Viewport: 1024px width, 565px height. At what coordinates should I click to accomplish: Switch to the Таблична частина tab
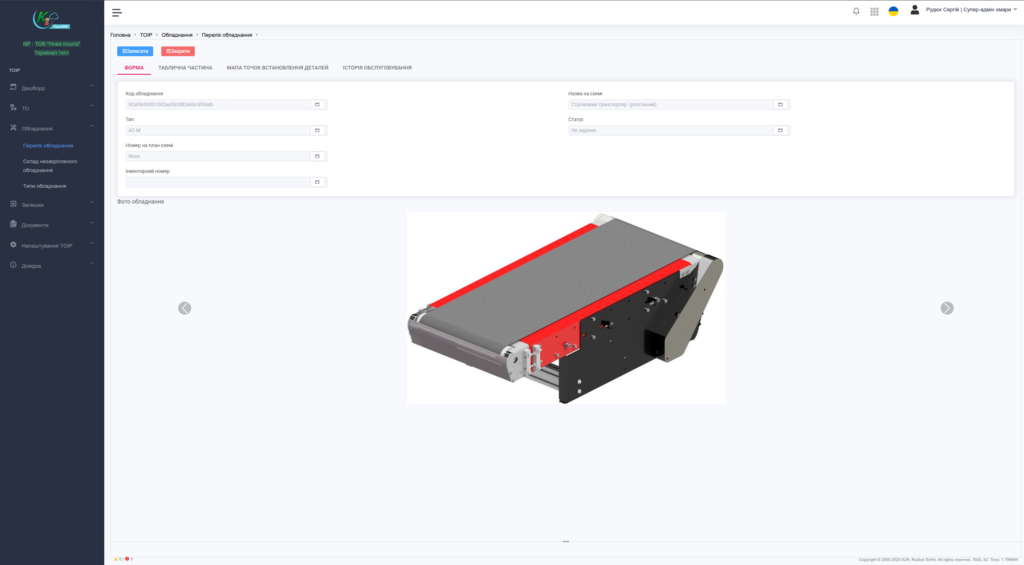click(x=185, y=68)
